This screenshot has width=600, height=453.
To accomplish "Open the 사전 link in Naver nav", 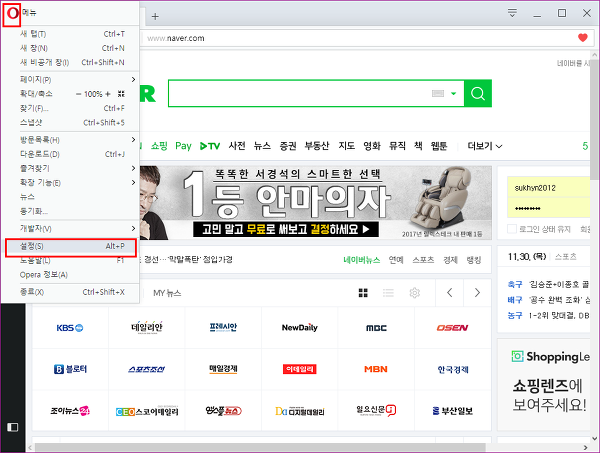I will click(237, 146).
